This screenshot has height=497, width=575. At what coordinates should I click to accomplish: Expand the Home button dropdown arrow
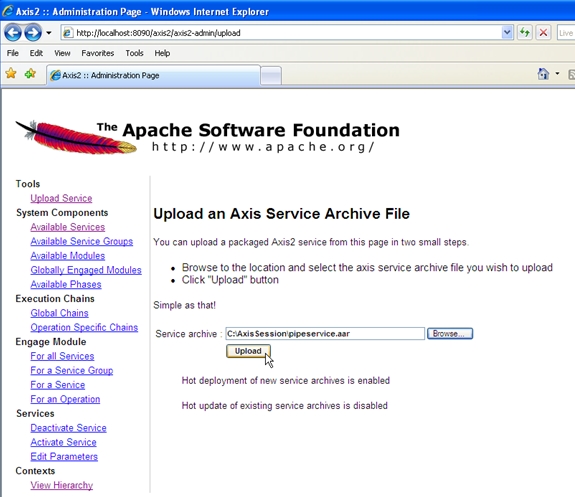557,74
